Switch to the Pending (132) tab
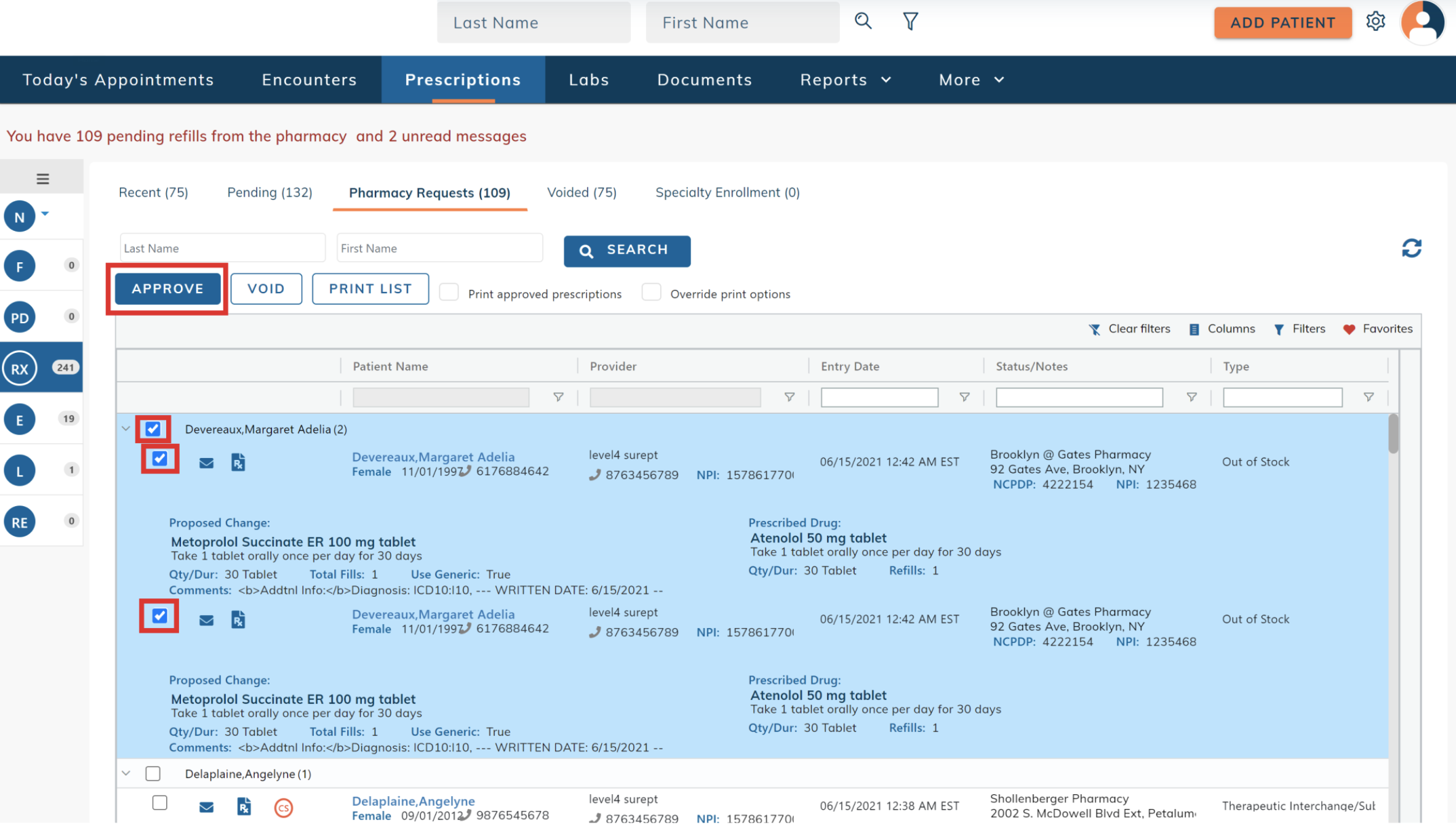The image size is (1456, 825). (270, 193)
